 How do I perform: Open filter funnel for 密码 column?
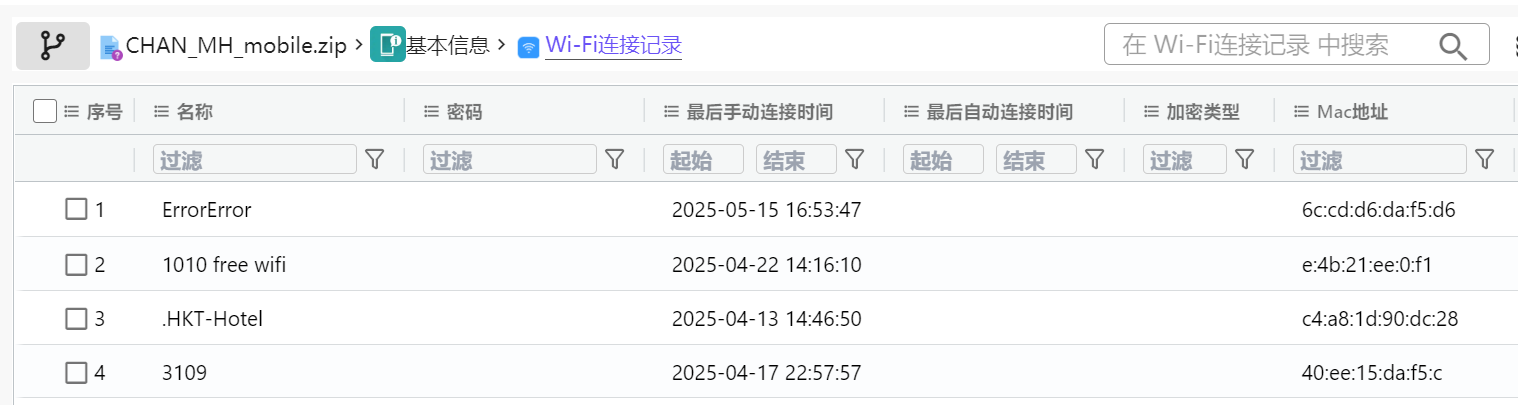point(615,159)
